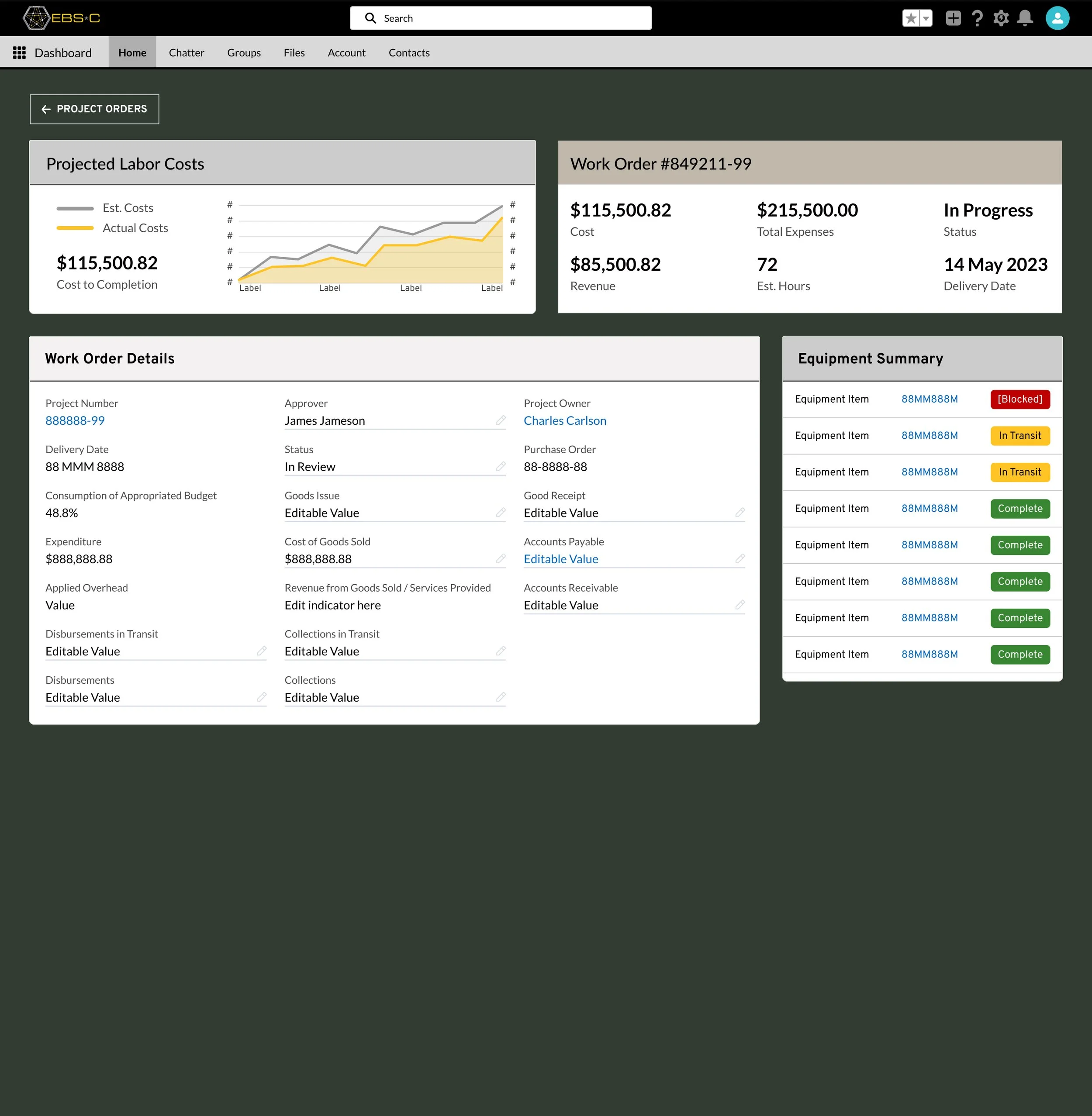Click in the Search field

(501, 18)
